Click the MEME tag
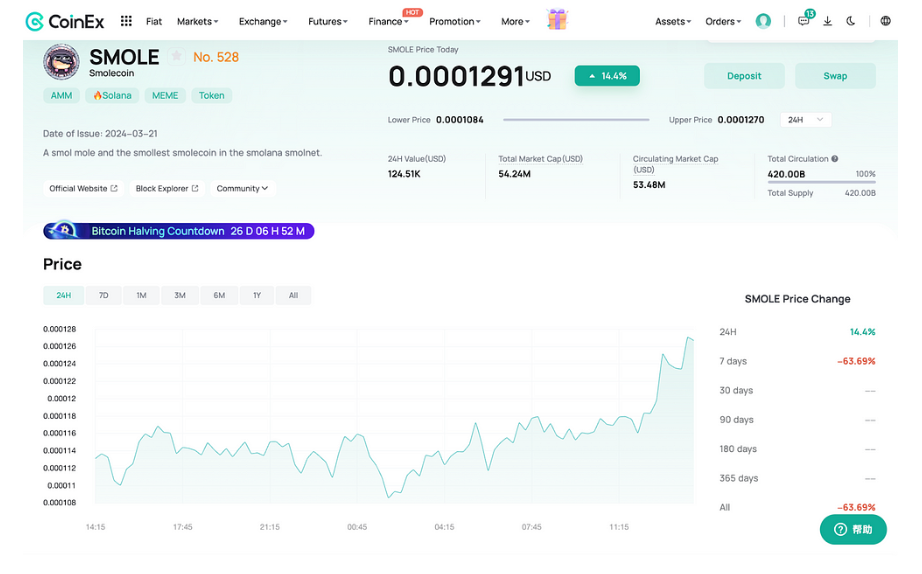 [165, 95]
